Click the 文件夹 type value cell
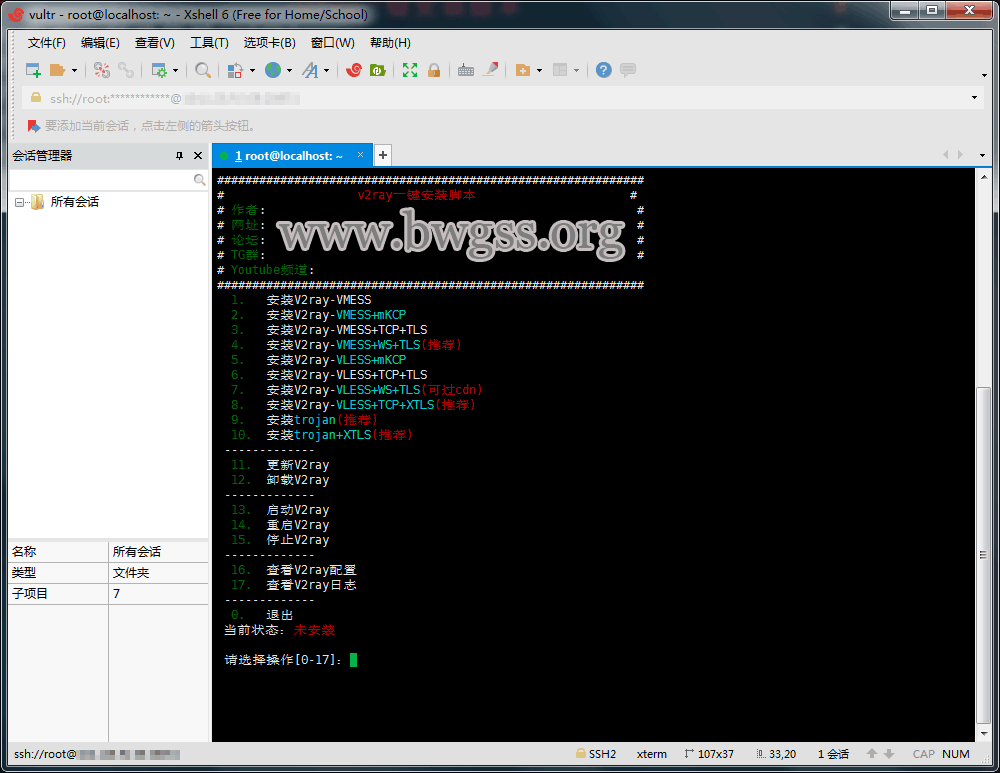 [x=159, y=573]
